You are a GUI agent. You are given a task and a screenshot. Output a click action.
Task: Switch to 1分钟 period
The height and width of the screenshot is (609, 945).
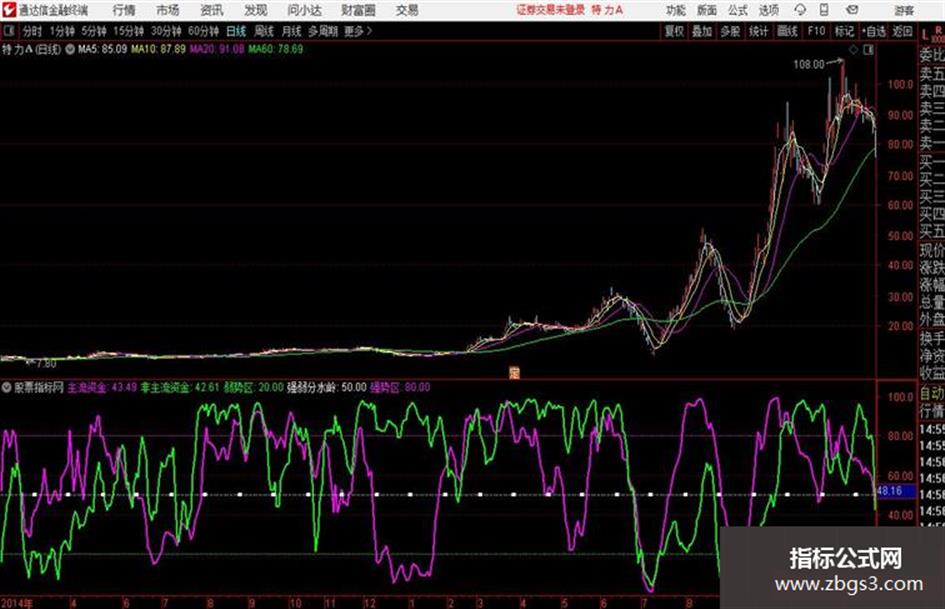pos(61,31)
